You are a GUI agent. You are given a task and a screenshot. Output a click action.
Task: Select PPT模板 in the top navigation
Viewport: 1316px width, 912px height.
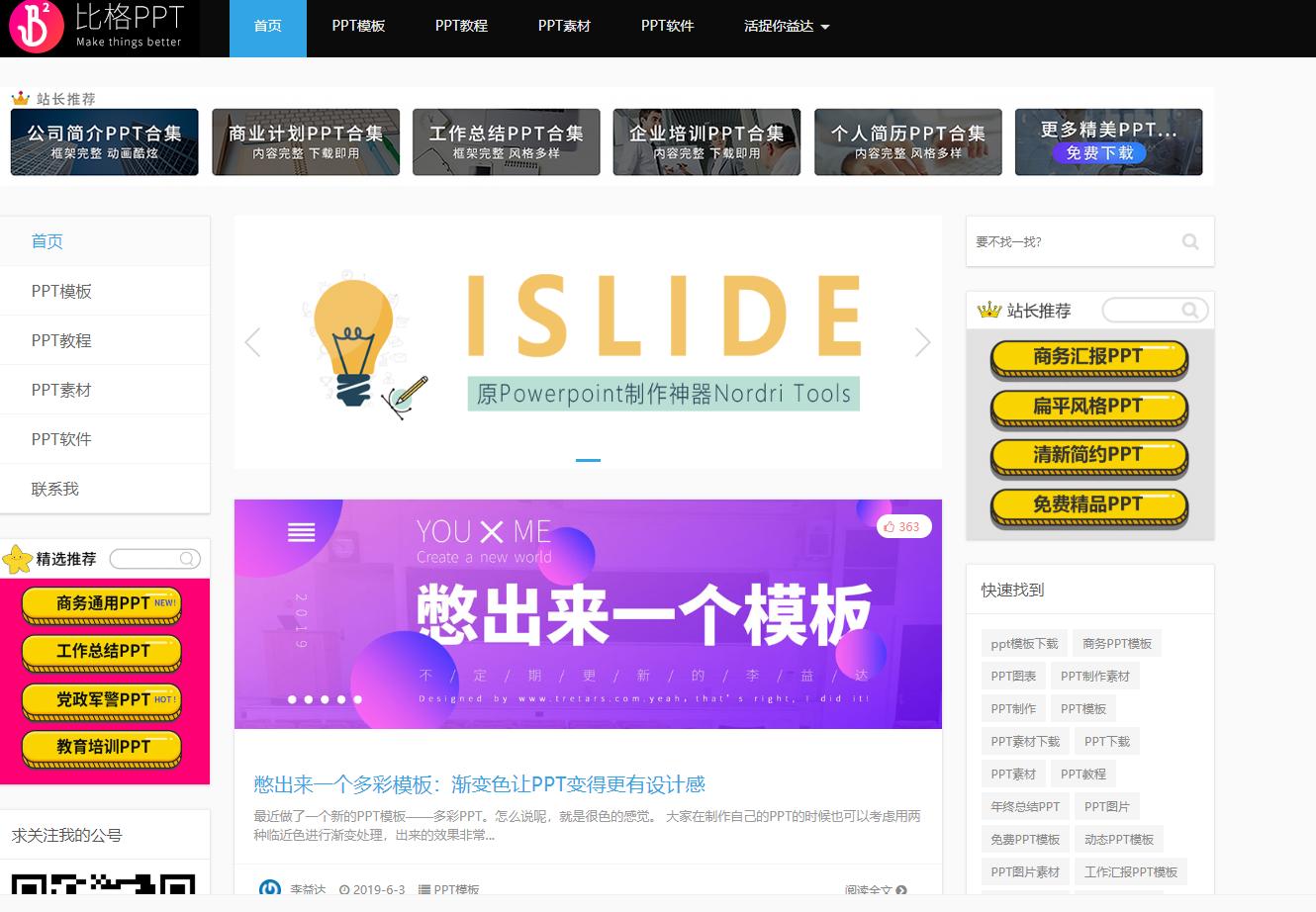357,27
